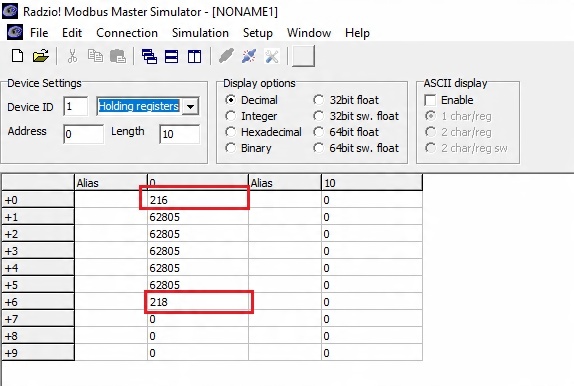This screenshot has width=574, height=386.
Task: Click the Copy toolbar icon
Action: [x=95, y=56]
